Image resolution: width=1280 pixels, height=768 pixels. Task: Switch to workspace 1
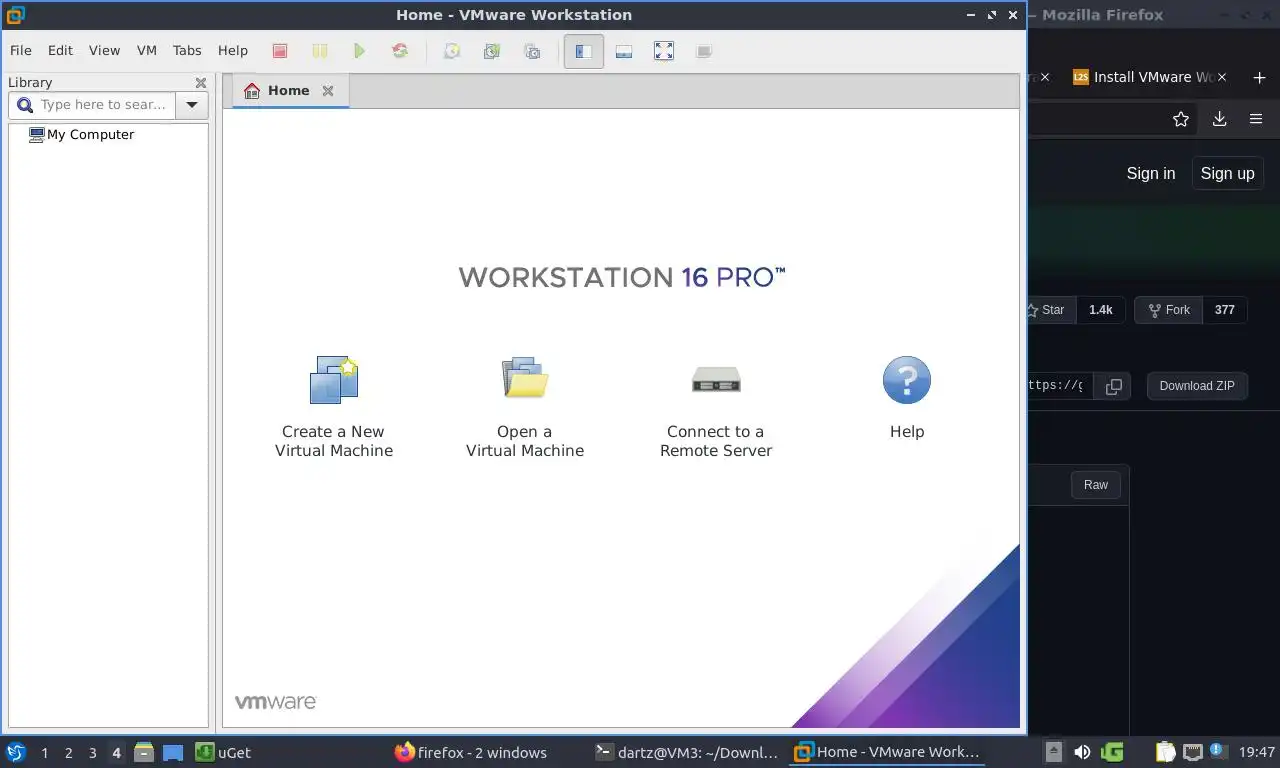pos(44,753)
